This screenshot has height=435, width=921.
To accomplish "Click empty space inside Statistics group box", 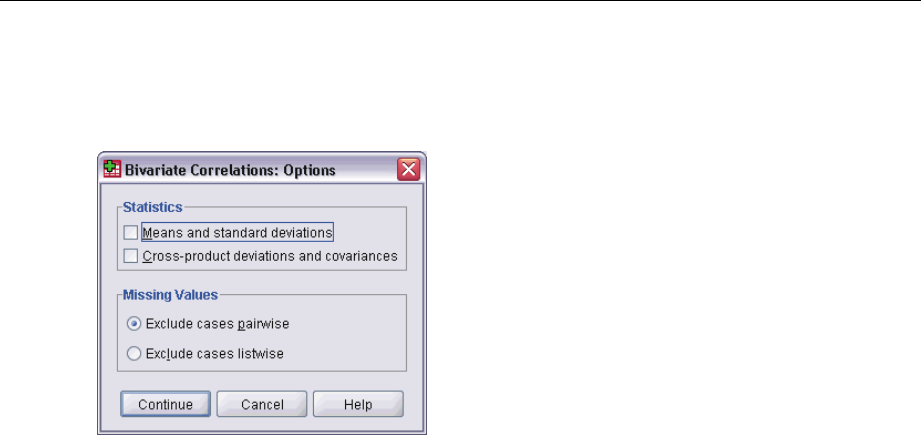I will (370, 234).
